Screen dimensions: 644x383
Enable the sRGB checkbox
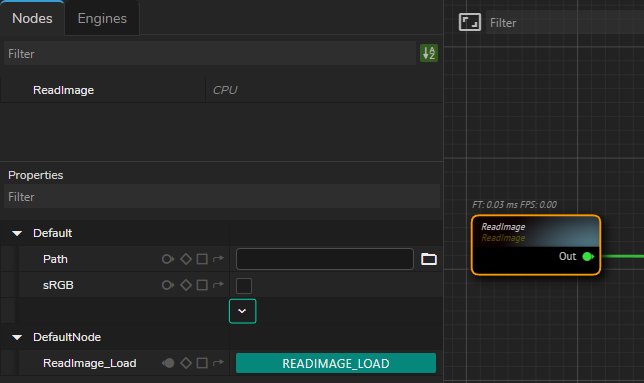244,285
